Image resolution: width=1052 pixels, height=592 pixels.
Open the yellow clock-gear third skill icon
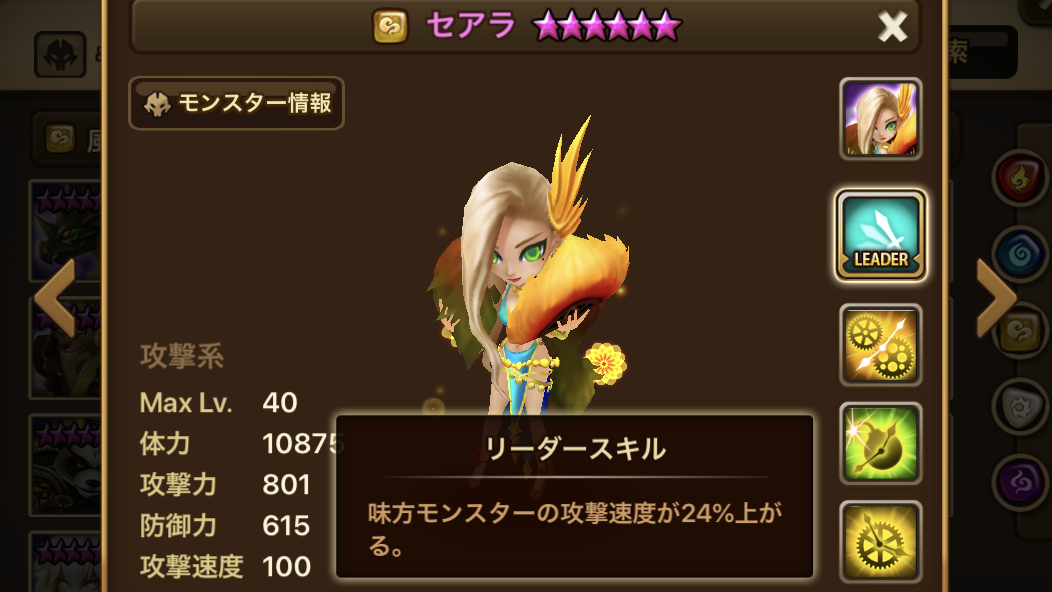tap(880, 542)
